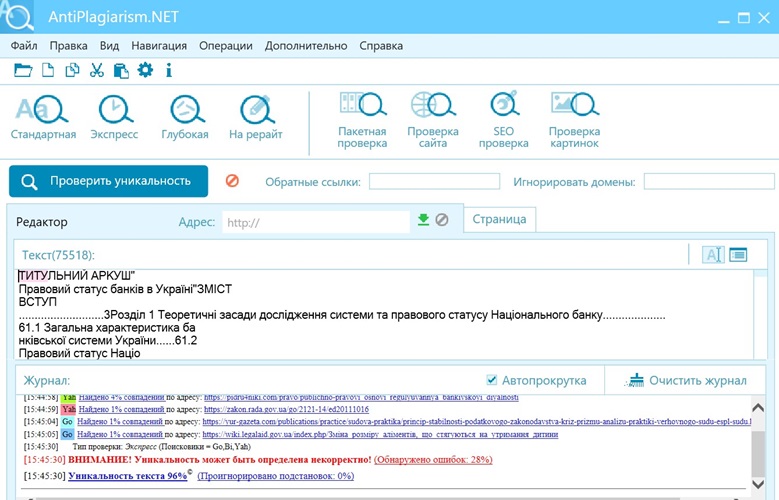Click the Адрес http:// input field
The height and width of the screenshot is (500, 779).
tap(316, 222)
